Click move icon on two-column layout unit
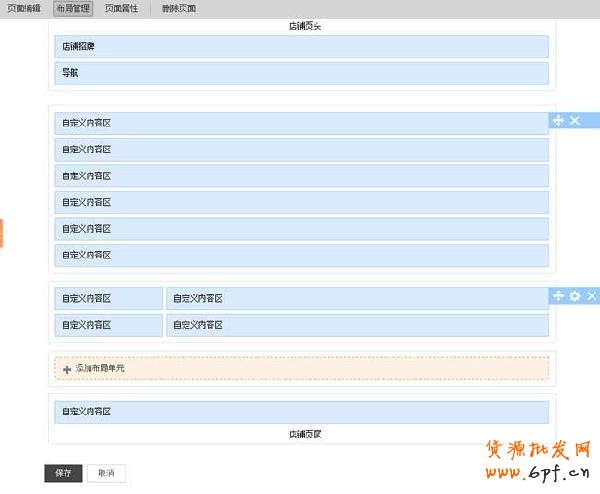The image size is (600, 494). pyautogui.click(x=558, y=296)
